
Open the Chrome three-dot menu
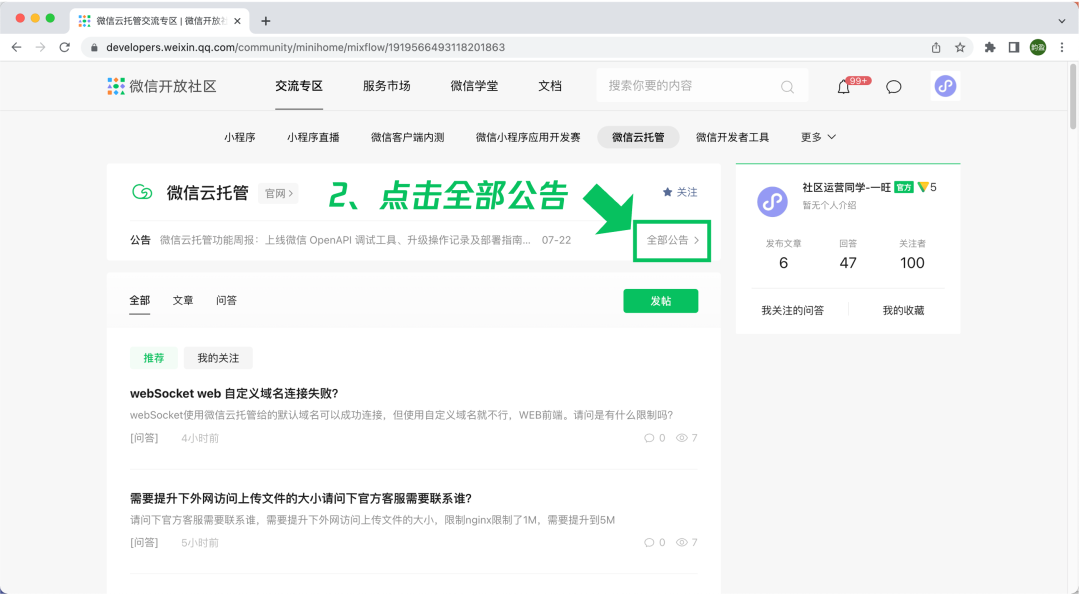click(1062, 48)
